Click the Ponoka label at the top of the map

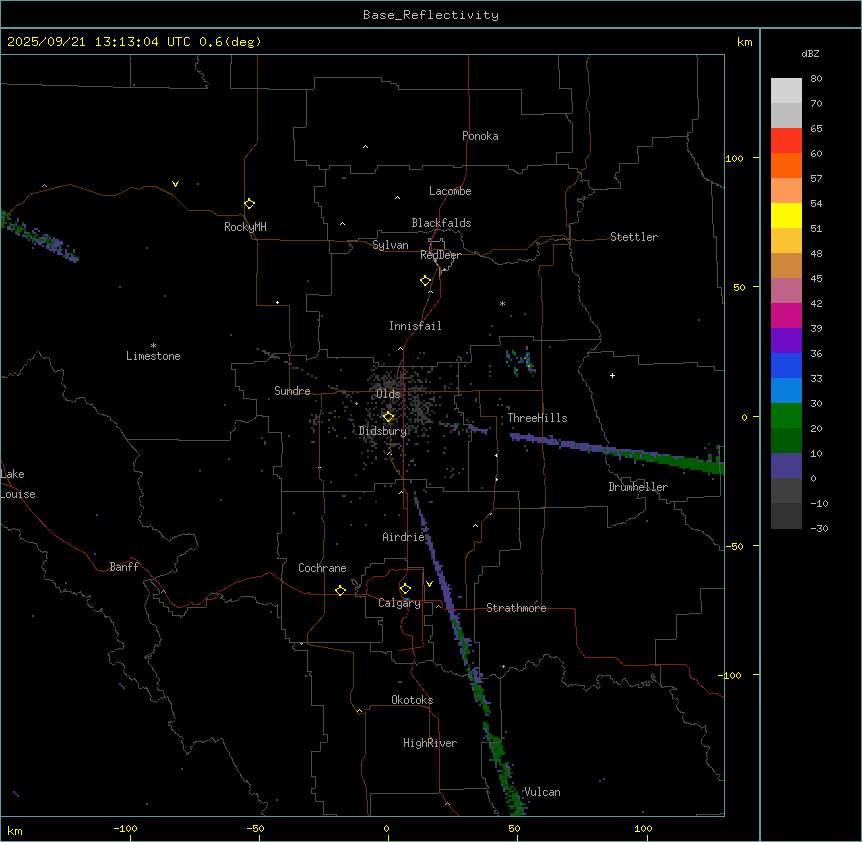click(480, 137)
